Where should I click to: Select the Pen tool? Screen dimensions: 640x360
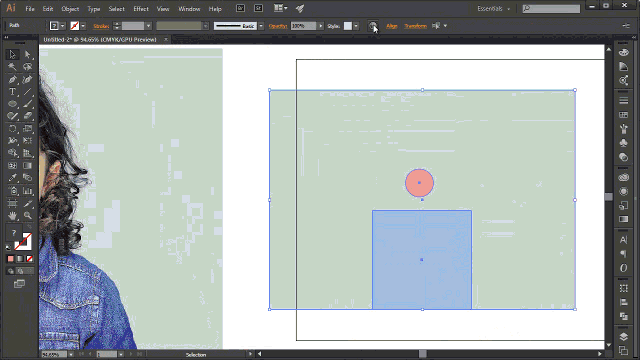pos(12,79)
